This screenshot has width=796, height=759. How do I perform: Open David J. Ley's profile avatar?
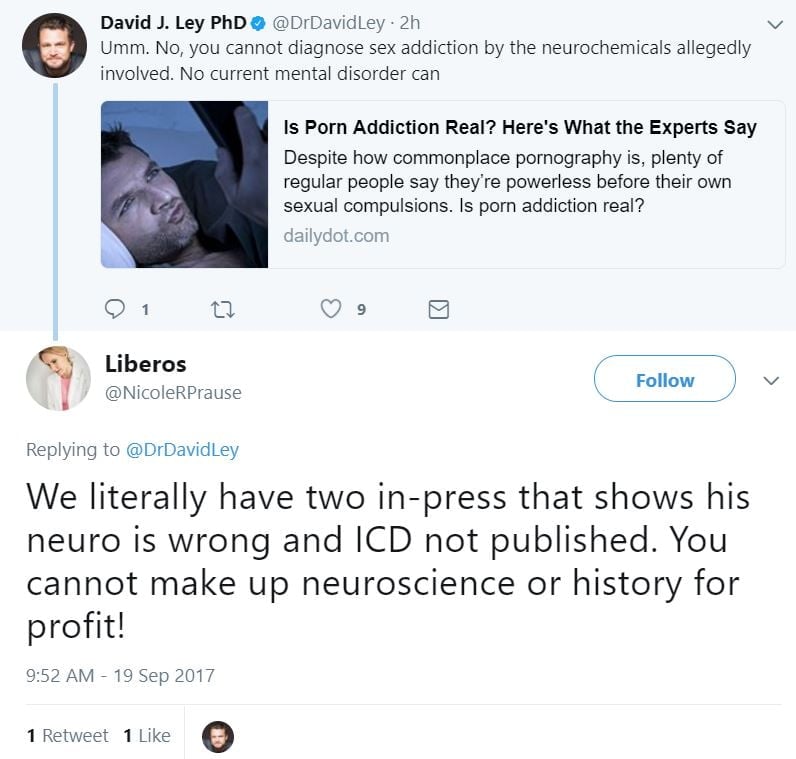pyautogui.click(x=54, y=45)
